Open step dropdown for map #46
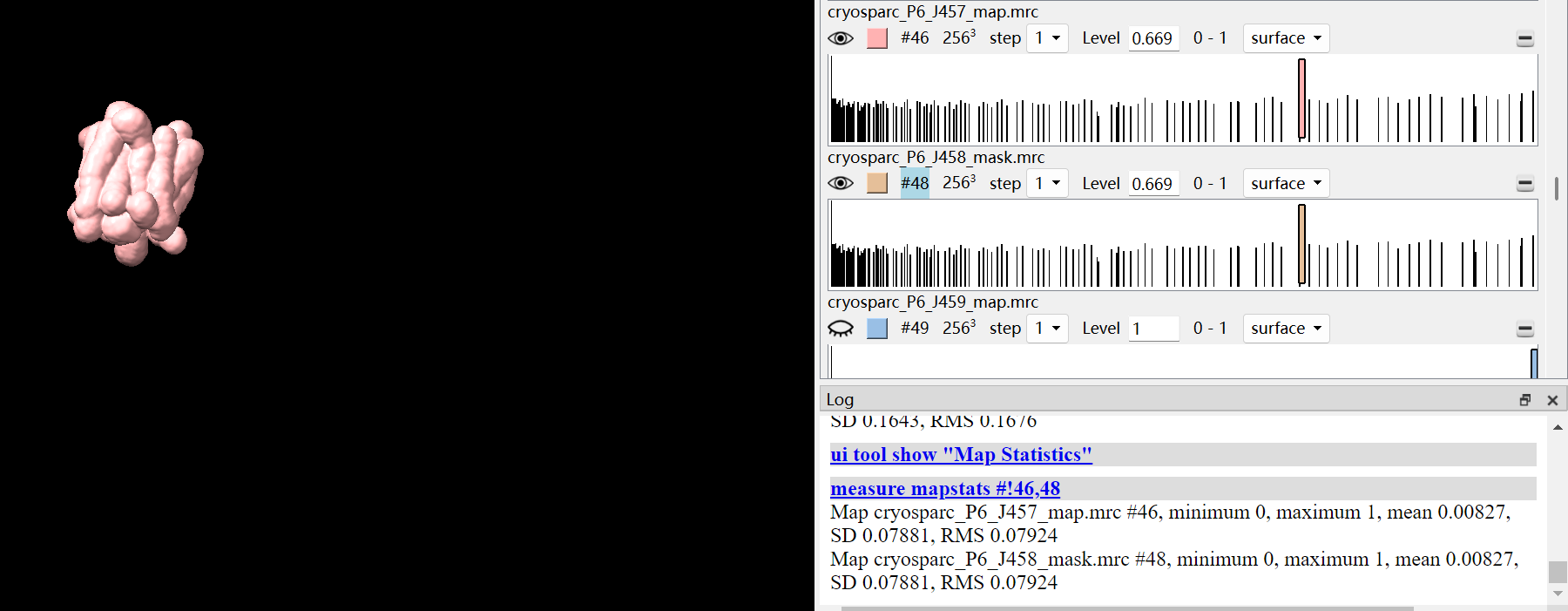 click(1047, 38)
